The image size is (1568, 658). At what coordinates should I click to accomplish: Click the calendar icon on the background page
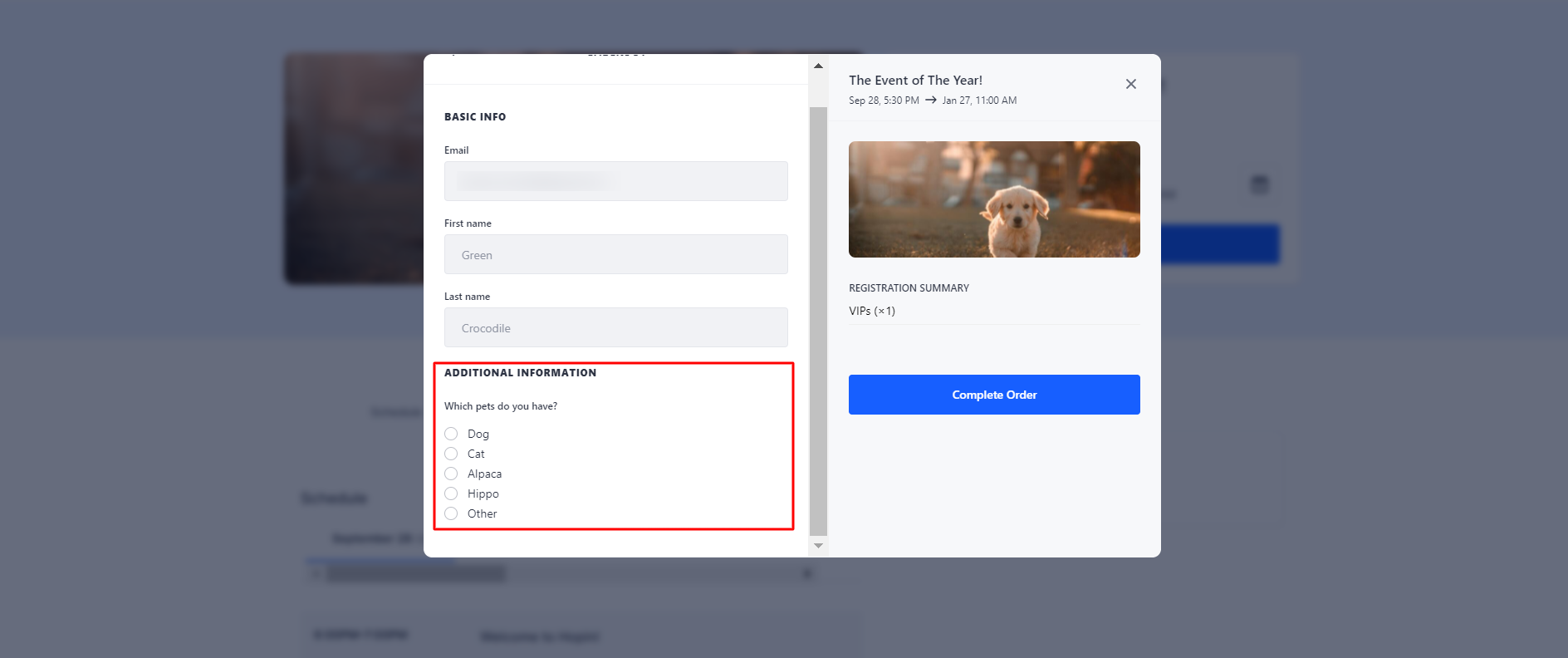tap(1259, 184)
